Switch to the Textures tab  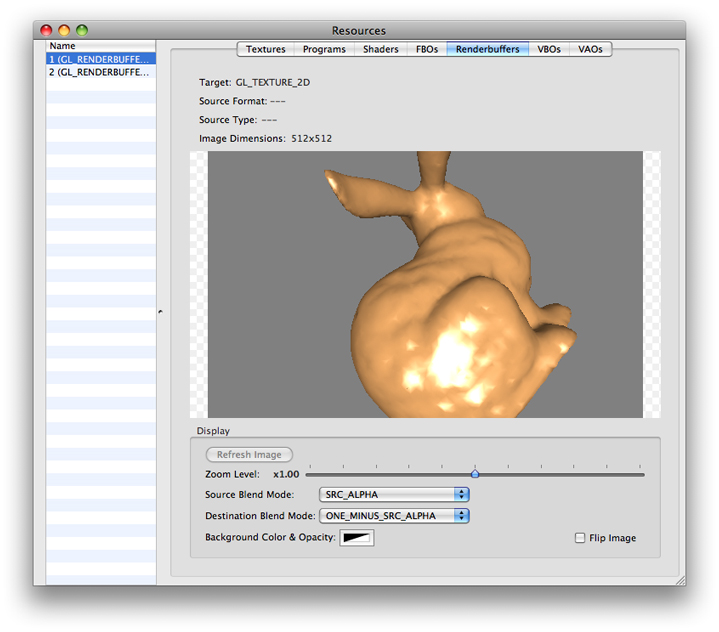(x=266, y=49)
